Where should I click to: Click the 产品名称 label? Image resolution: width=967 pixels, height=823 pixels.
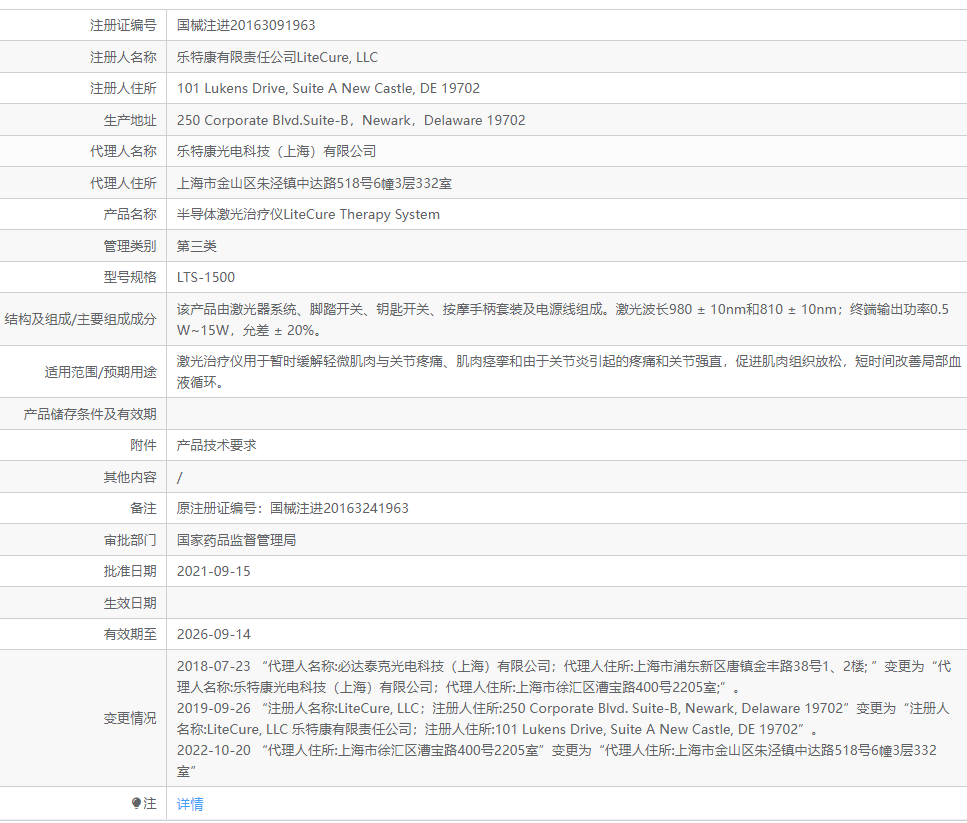pyautogui.click(x=130, y=215)
